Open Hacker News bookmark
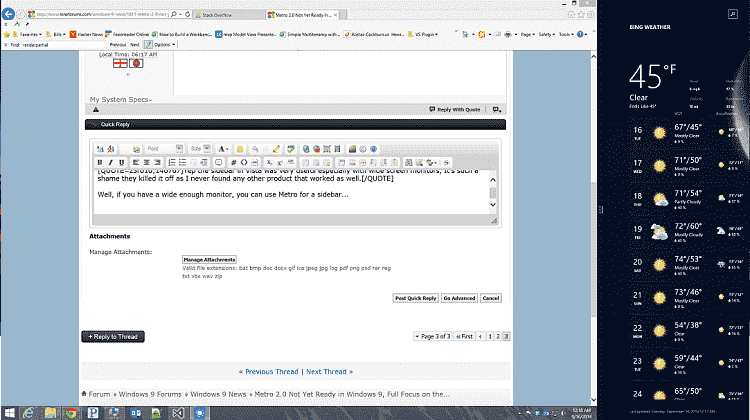750x420 pixels. tap(86, 34)
